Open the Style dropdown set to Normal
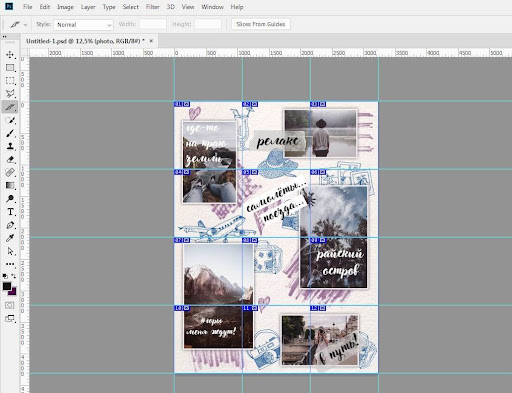Viewport: 512px width, 393px height. [x=83, y=25]
